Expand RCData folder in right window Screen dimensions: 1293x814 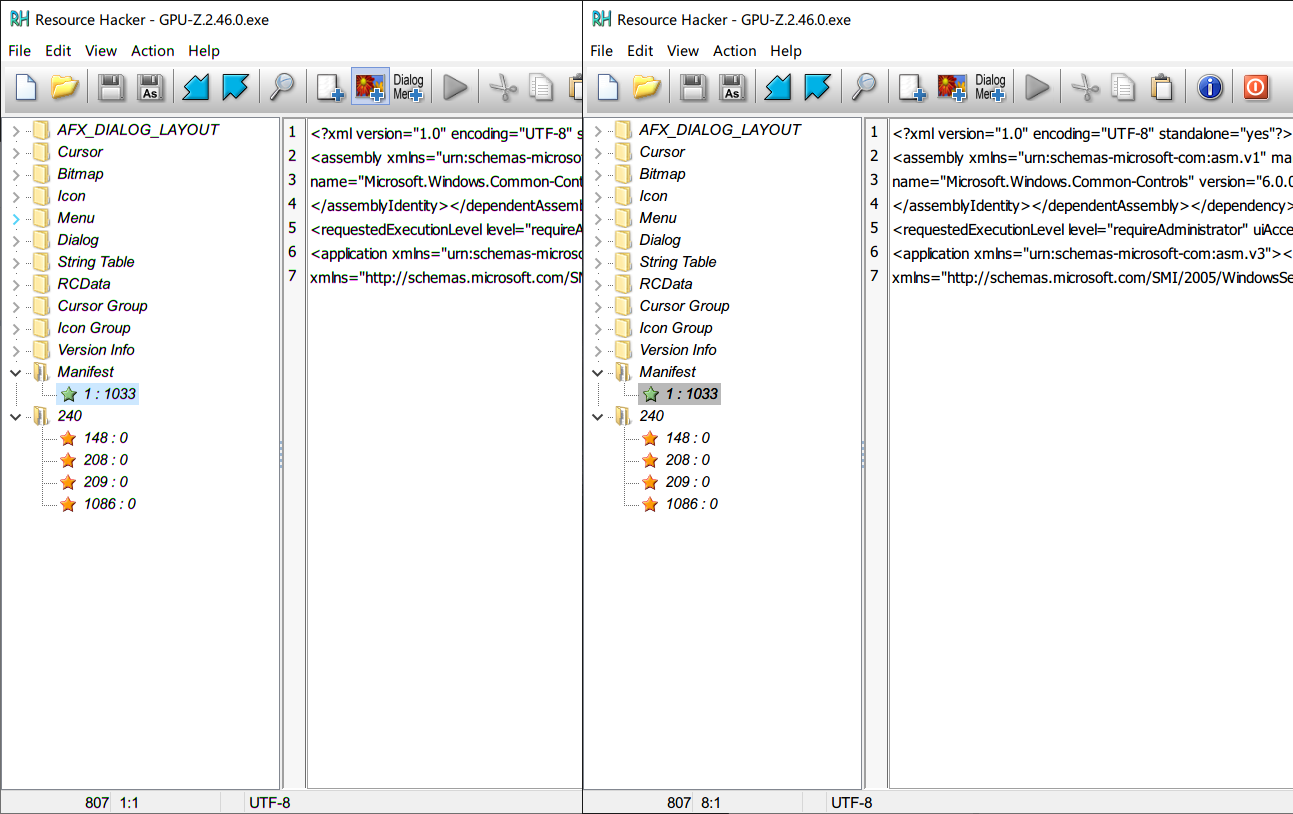tap(598, 284)
